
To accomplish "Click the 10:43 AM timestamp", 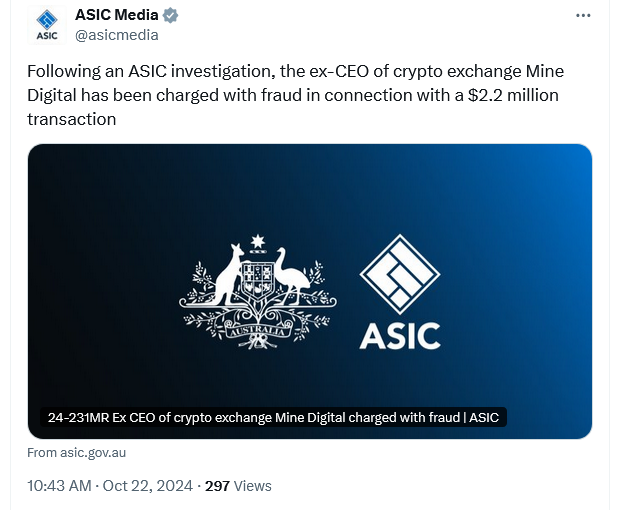I will coord(60,486).
